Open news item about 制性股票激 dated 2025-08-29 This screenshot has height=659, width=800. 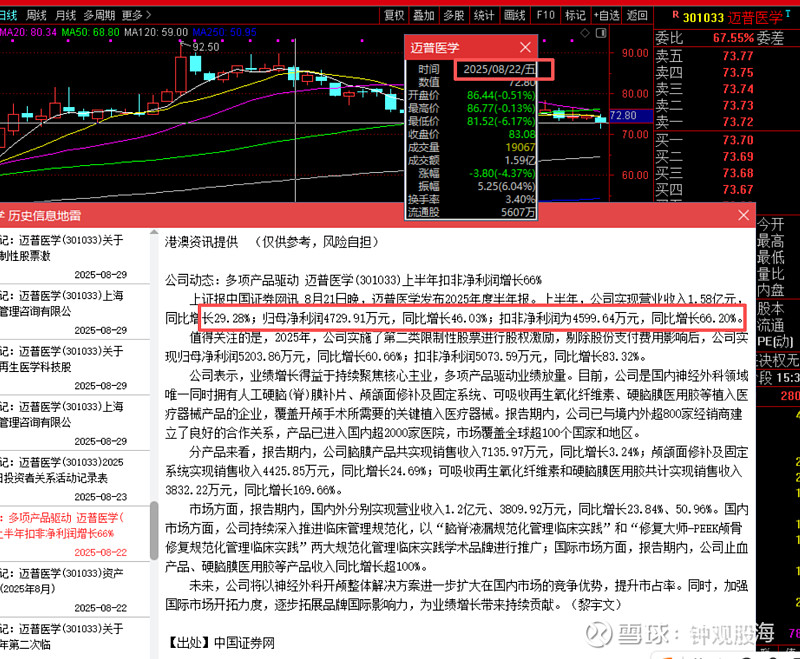(x=74, y=256)
